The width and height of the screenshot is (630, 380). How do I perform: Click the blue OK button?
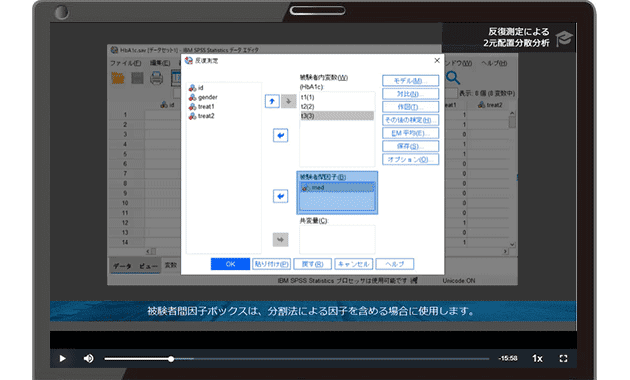(x=230, y=264)
